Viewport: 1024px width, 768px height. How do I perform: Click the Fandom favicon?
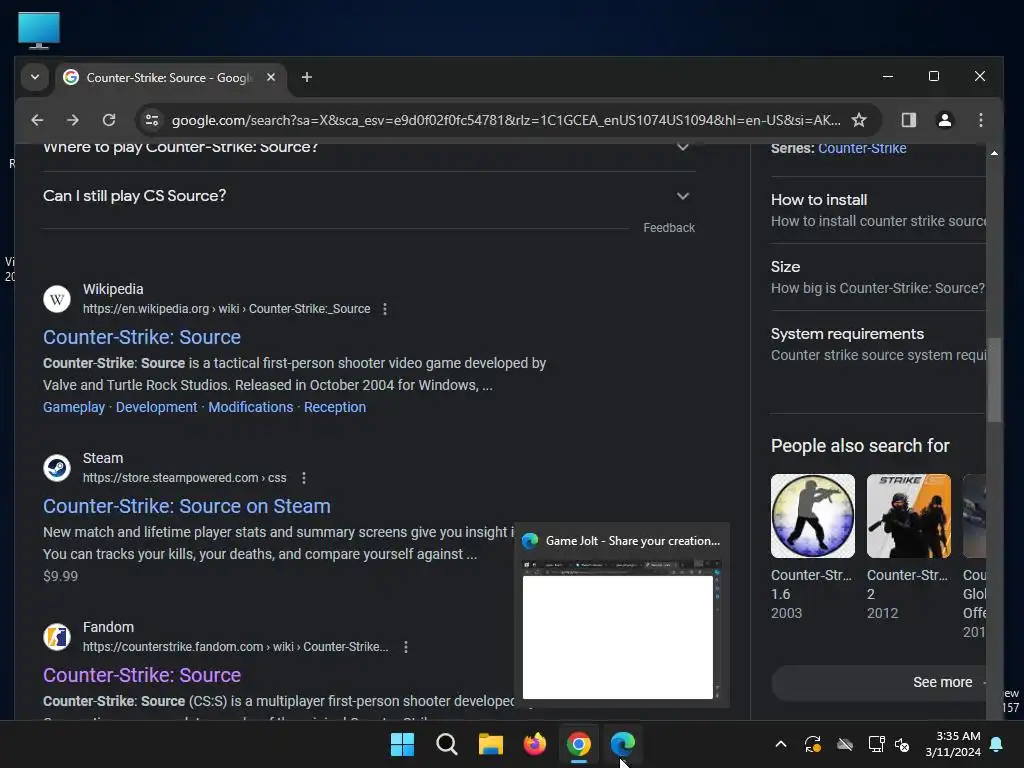[x=57, y=637]
